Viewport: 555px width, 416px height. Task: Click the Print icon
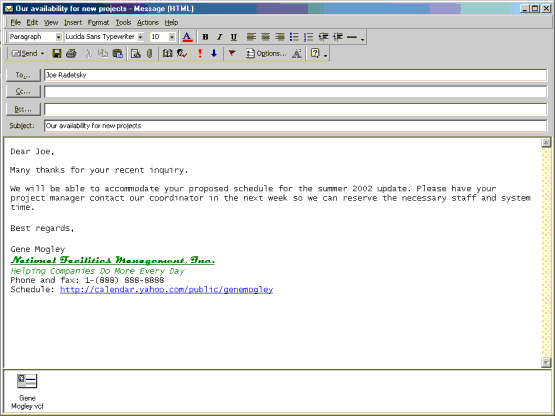point(71,53)
